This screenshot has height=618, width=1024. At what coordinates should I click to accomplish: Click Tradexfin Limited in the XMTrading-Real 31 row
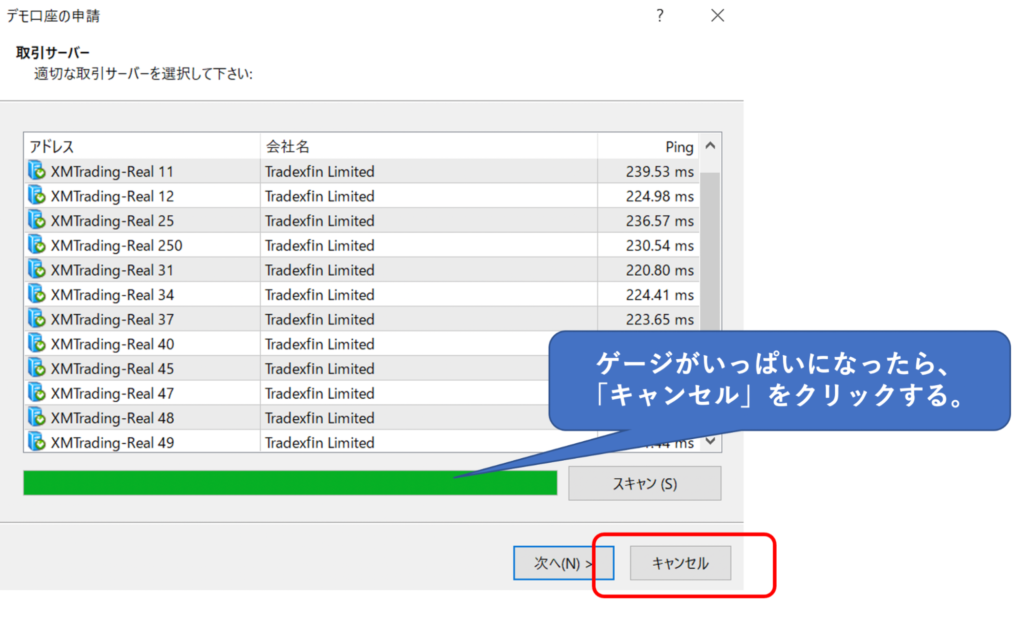[x=319, y=270]
